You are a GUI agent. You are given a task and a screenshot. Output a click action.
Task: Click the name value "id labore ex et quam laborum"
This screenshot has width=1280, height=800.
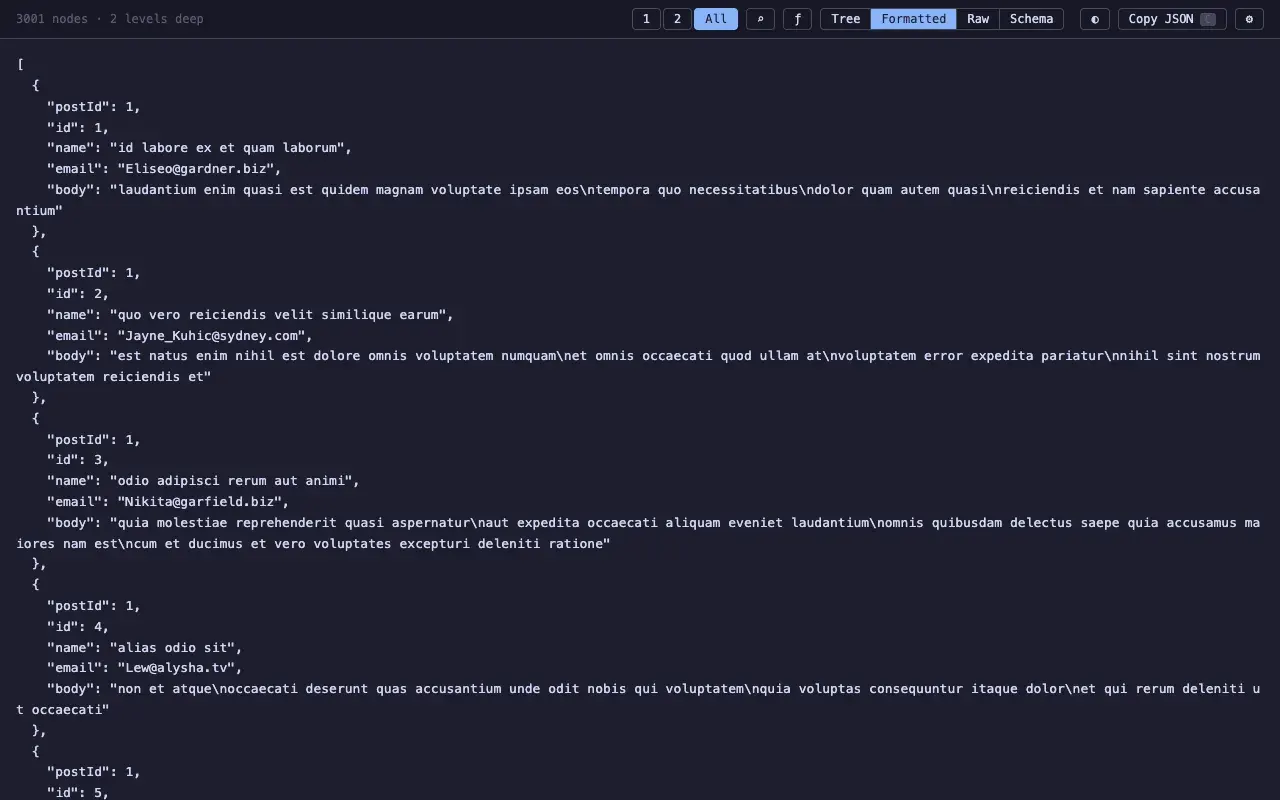(x=230, y=148)
